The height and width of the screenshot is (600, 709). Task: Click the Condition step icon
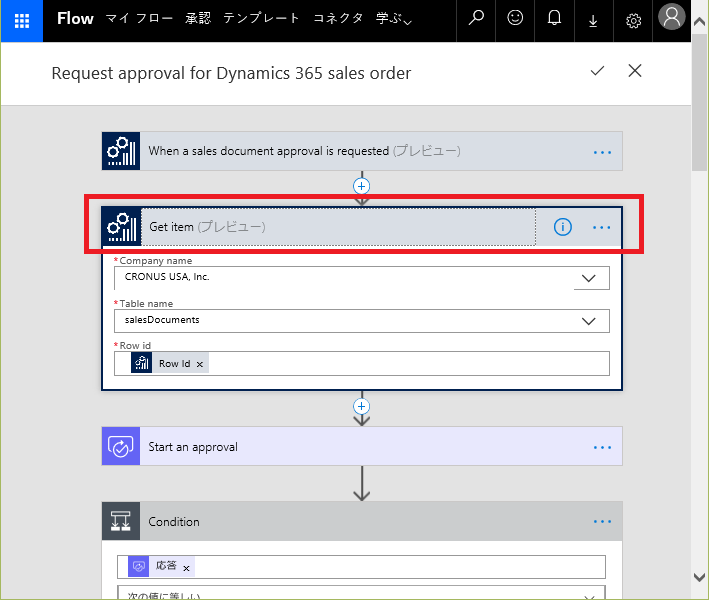coord(121,521)
